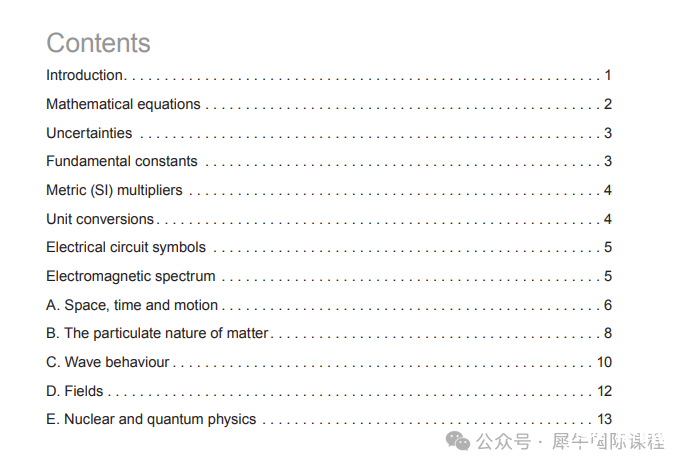Click page number 13 for Nuclear physics
Screen dimensions: 686x468
click(x=605, y=419)
